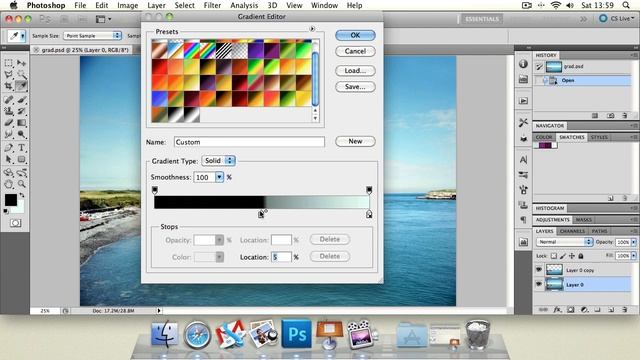Open the layer Opacity slider arrow
The image size is (640, 360).
633,242
